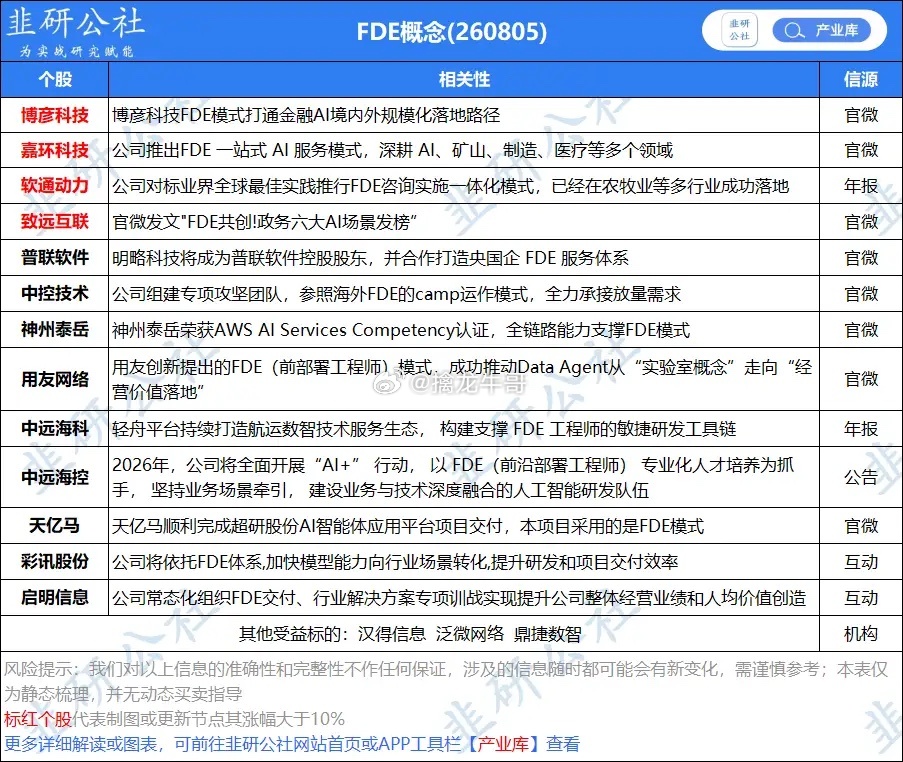903x762 pixels.
Task: Click stock name 博彦科技
Action: click(55, 115)
